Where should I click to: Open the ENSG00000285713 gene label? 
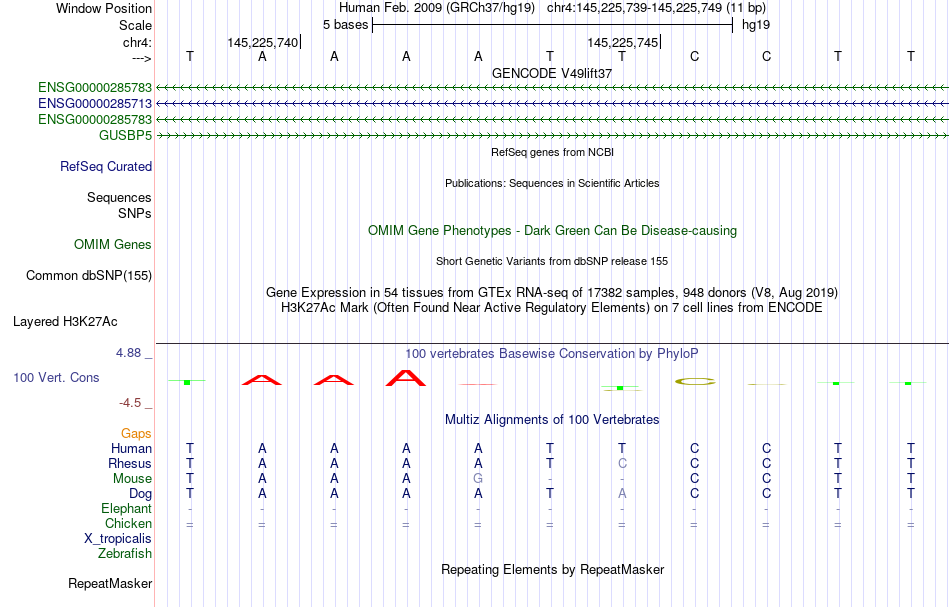95,104
